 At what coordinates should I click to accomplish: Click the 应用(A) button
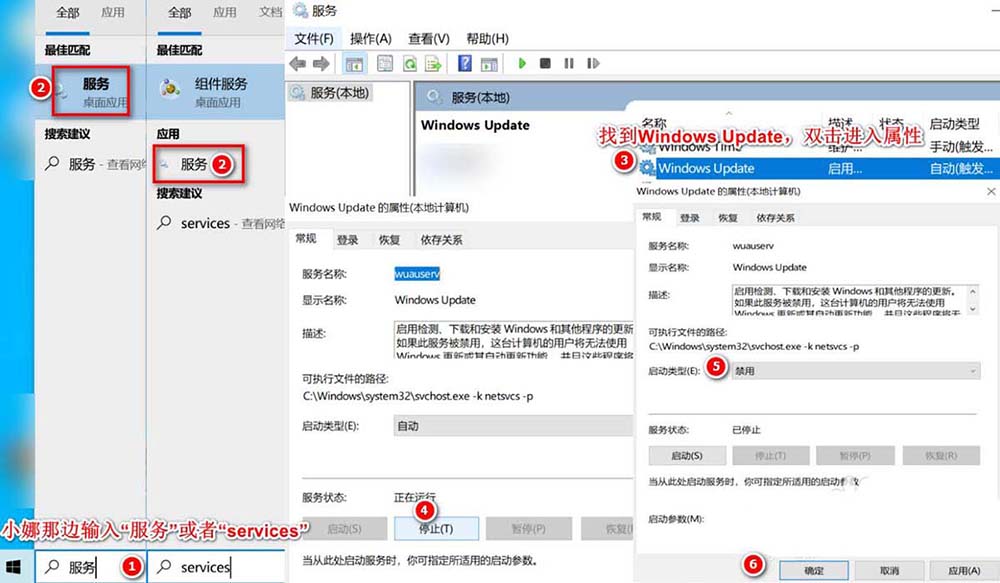(964, 570)
